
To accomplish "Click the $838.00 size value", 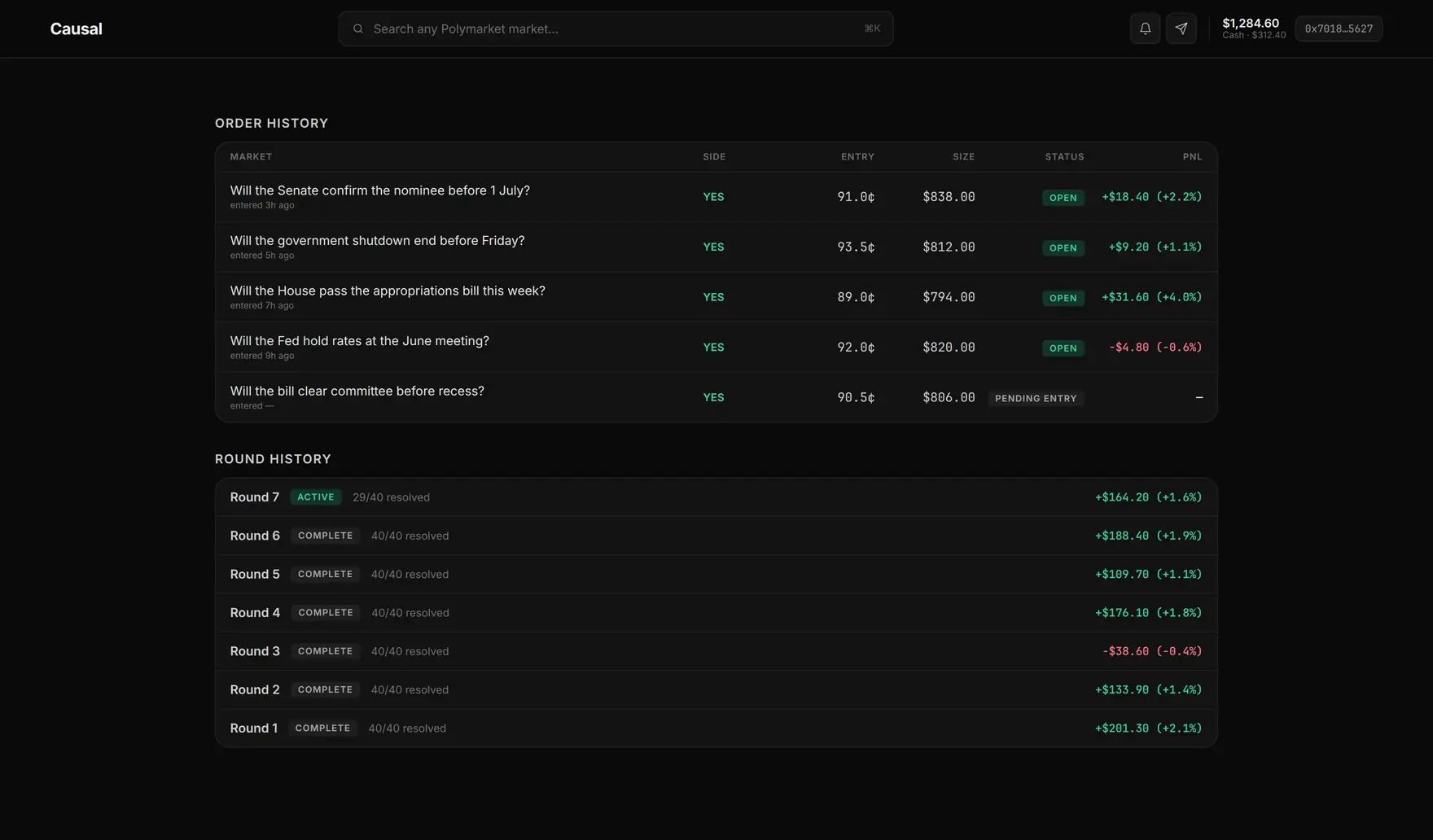I will (949, 197).
